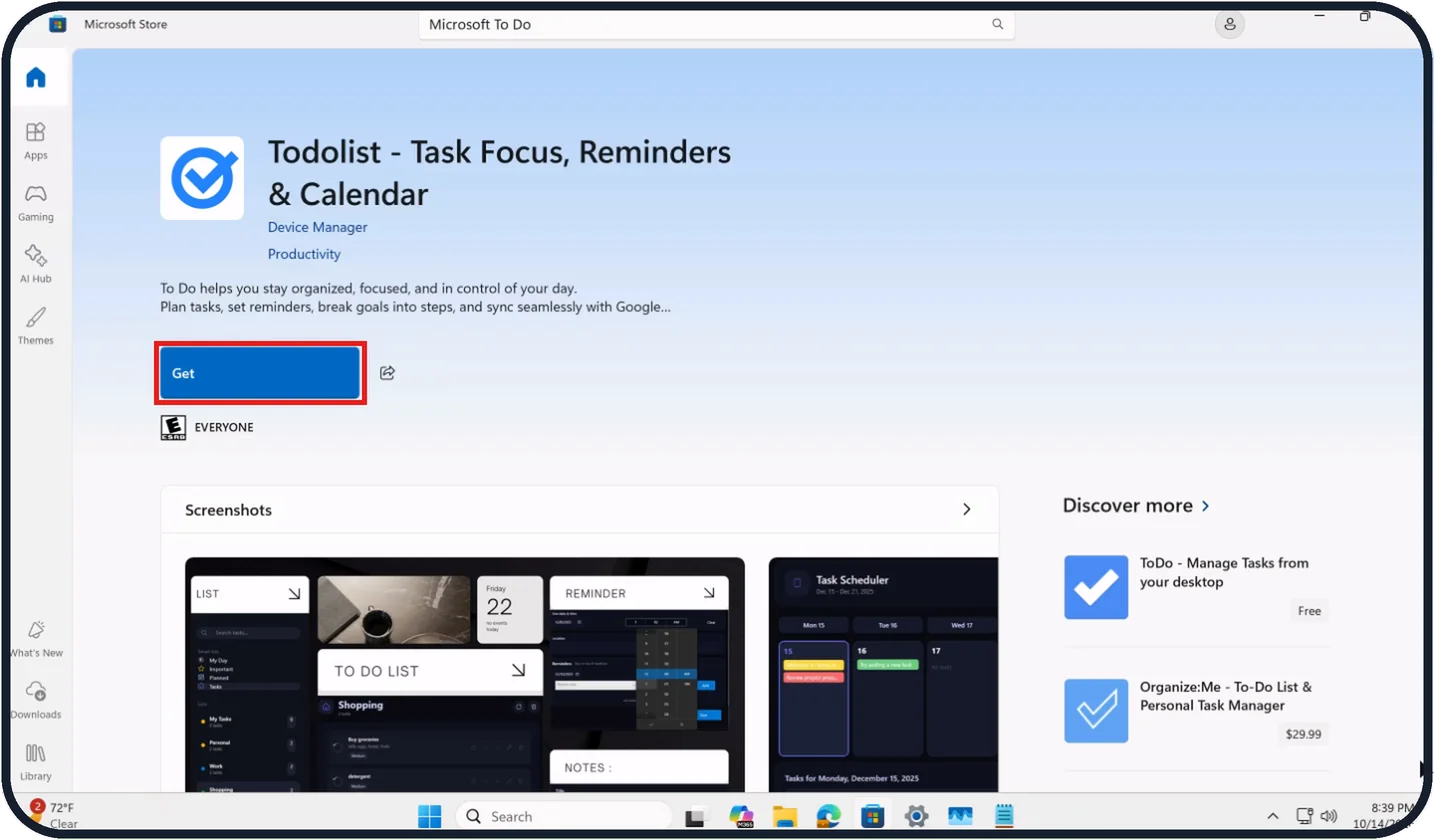Show What's New in the sidebar
The height and width of the screenshot is (840, 1434).
[36, 639]
